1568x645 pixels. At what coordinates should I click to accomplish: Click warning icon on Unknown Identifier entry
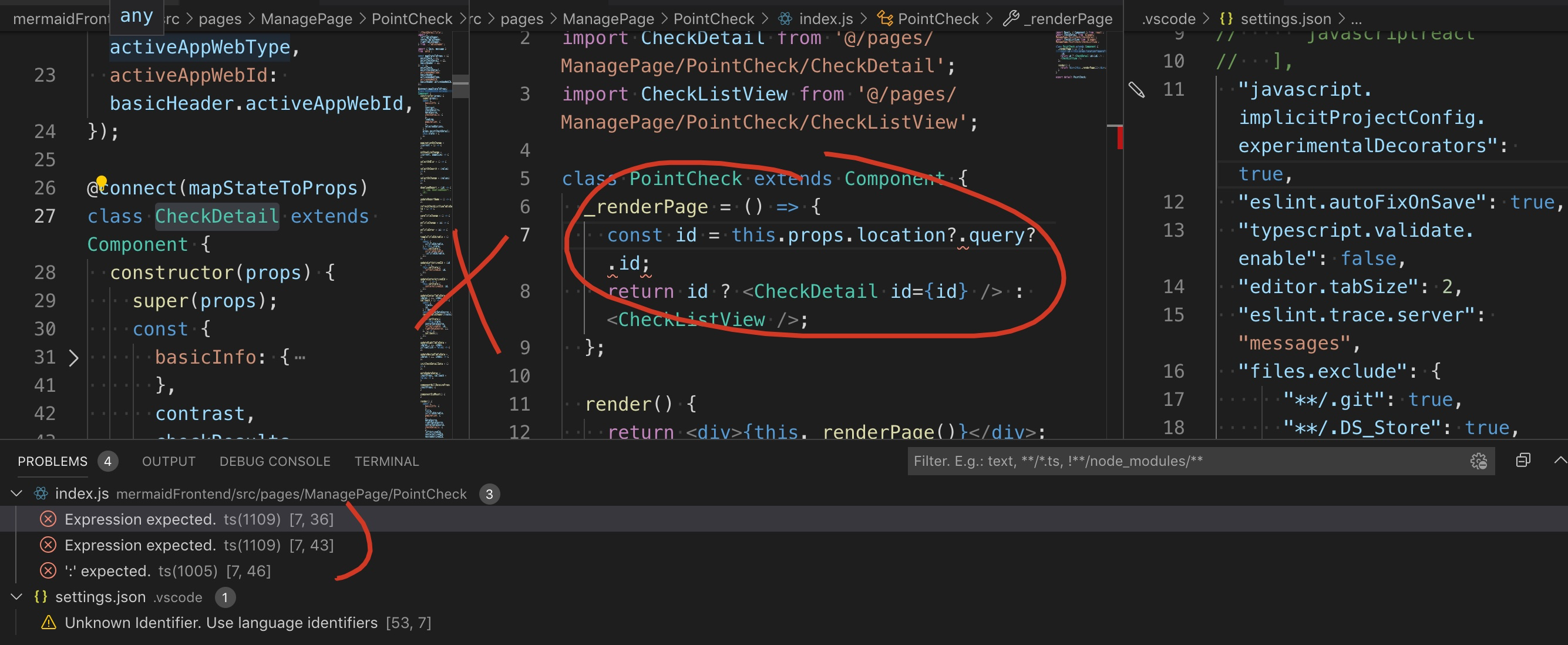coord(48,623)
